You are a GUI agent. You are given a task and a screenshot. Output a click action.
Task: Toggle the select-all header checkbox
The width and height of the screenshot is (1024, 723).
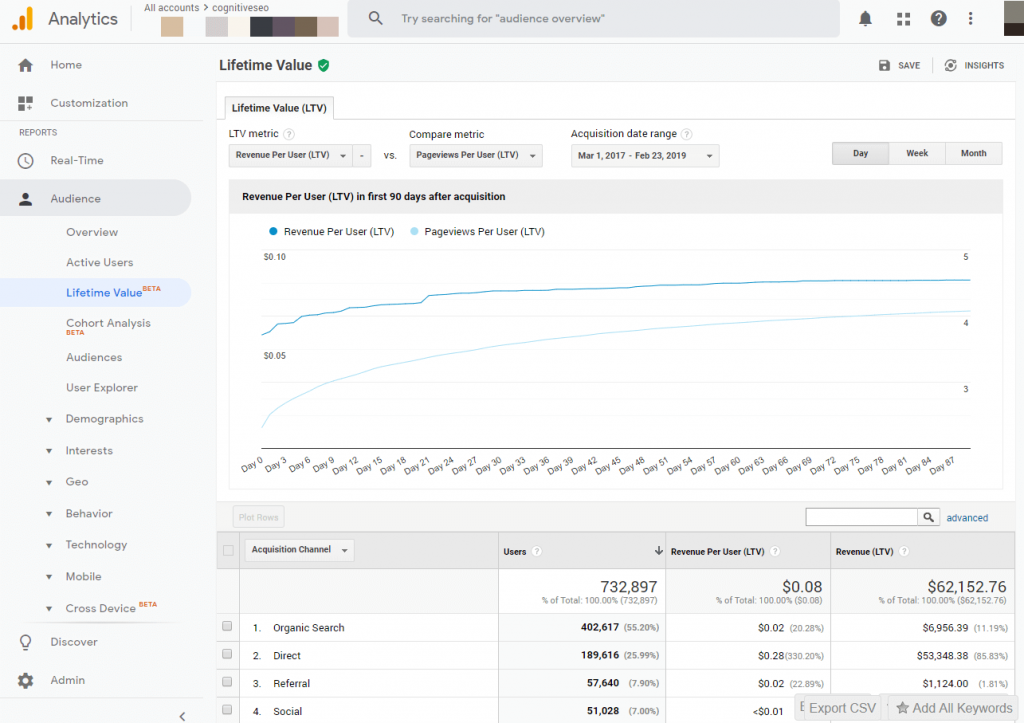pos(228,550)
